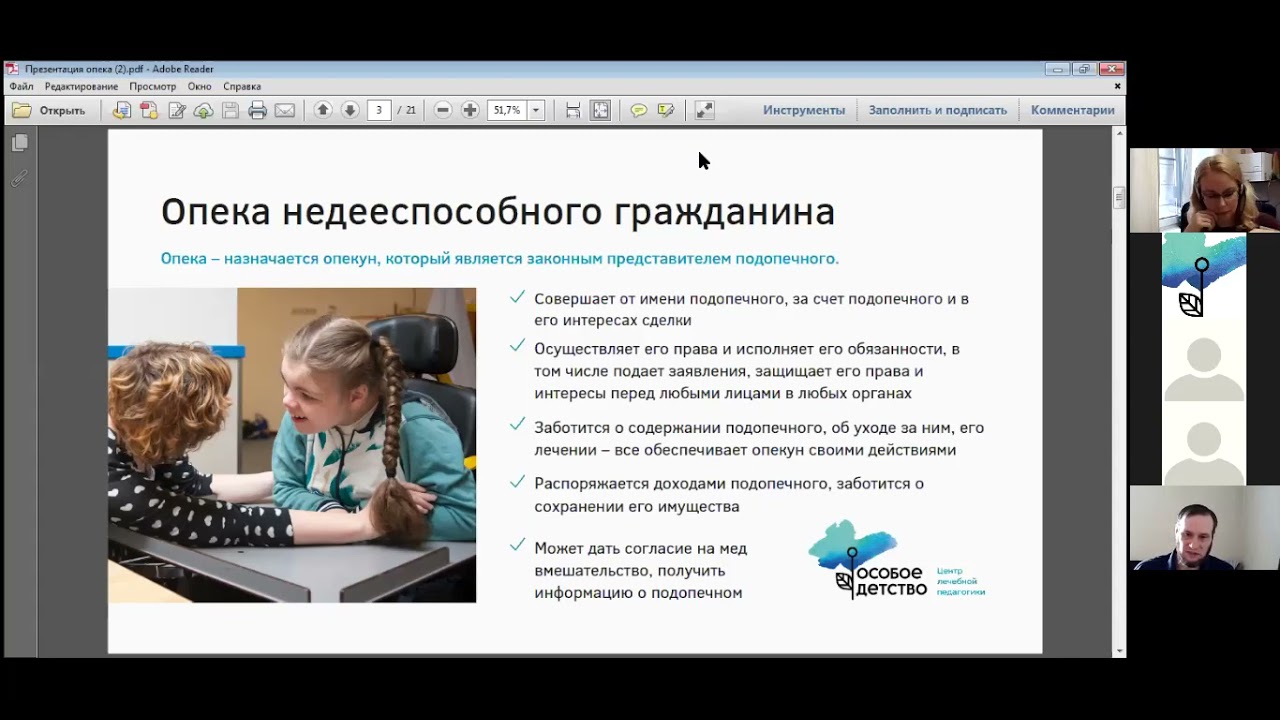Print the document with printer icon
Image resolution: width=1280 pixels, height=720 pixels.
tap(257, 110)
